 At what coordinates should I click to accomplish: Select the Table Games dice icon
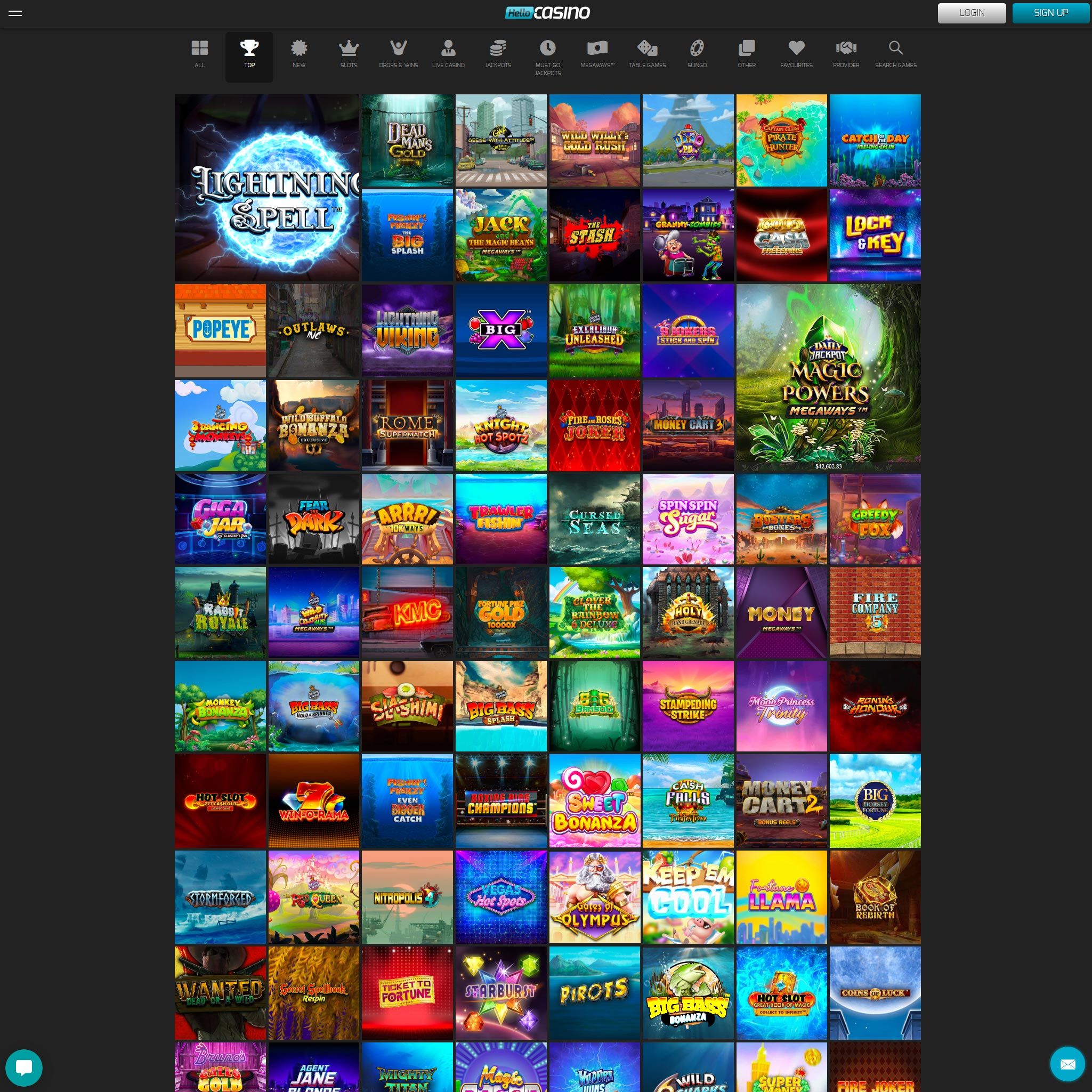pos(646,49)
